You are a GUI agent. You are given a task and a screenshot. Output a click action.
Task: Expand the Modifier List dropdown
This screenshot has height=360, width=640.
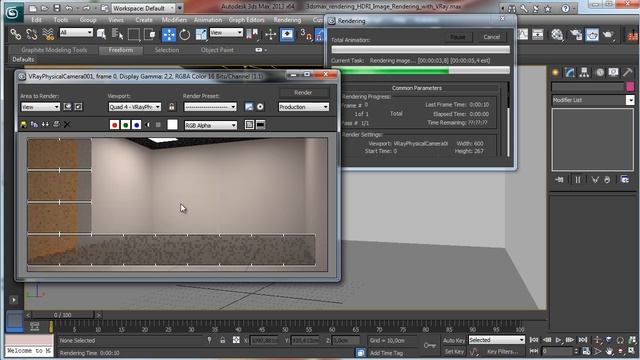(x=630, y=100)
